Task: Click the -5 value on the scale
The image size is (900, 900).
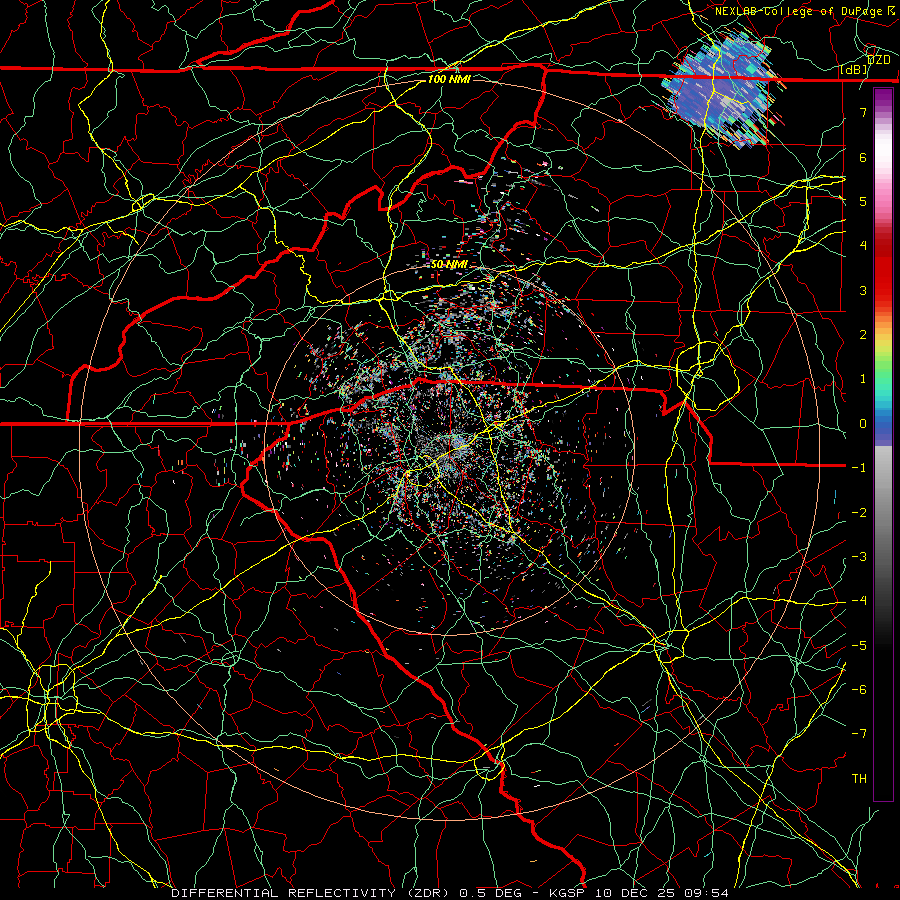Action: pyautogui.click(x=859, y=646)
